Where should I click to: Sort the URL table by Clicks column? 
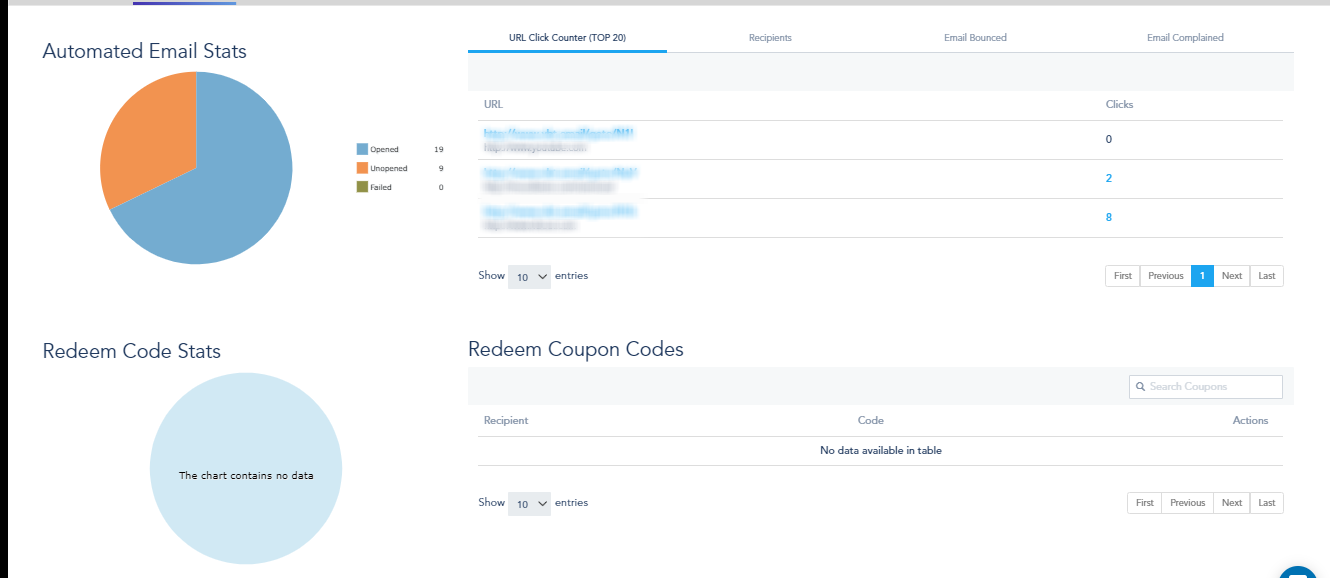[x=1119, y=104]
